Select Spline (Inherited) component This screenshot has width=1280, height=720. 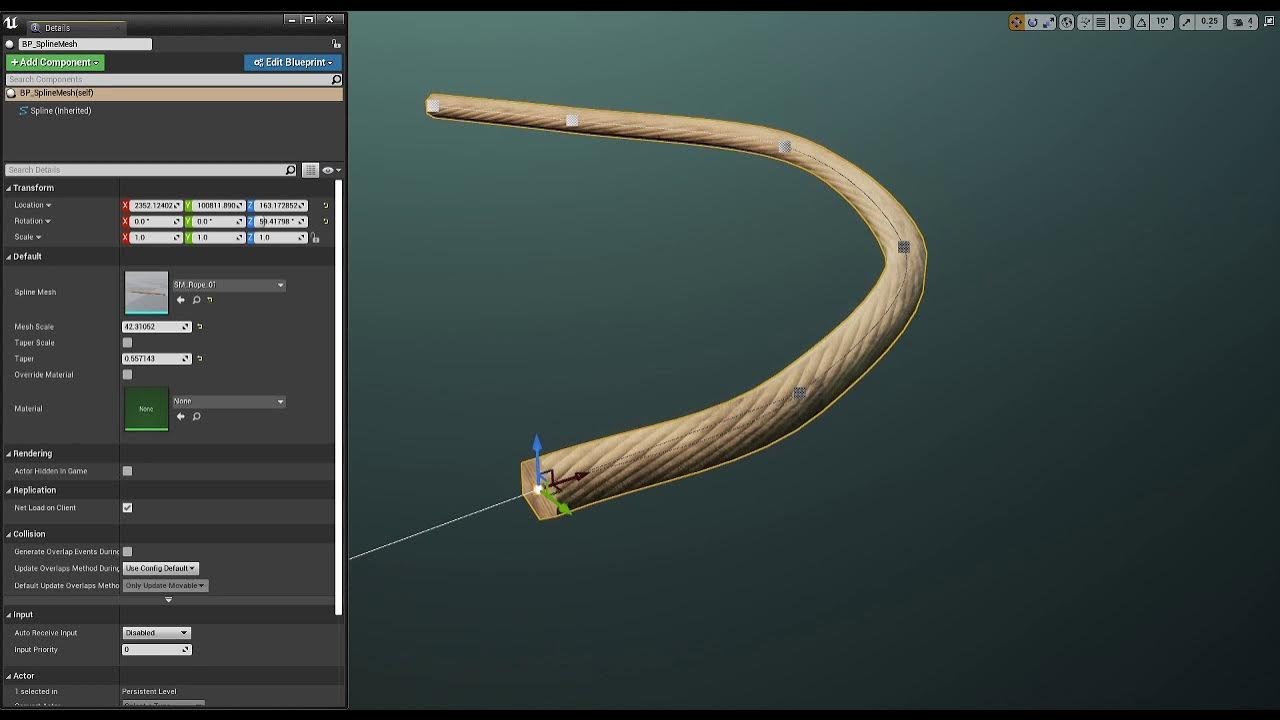click(x=60, y=111)
